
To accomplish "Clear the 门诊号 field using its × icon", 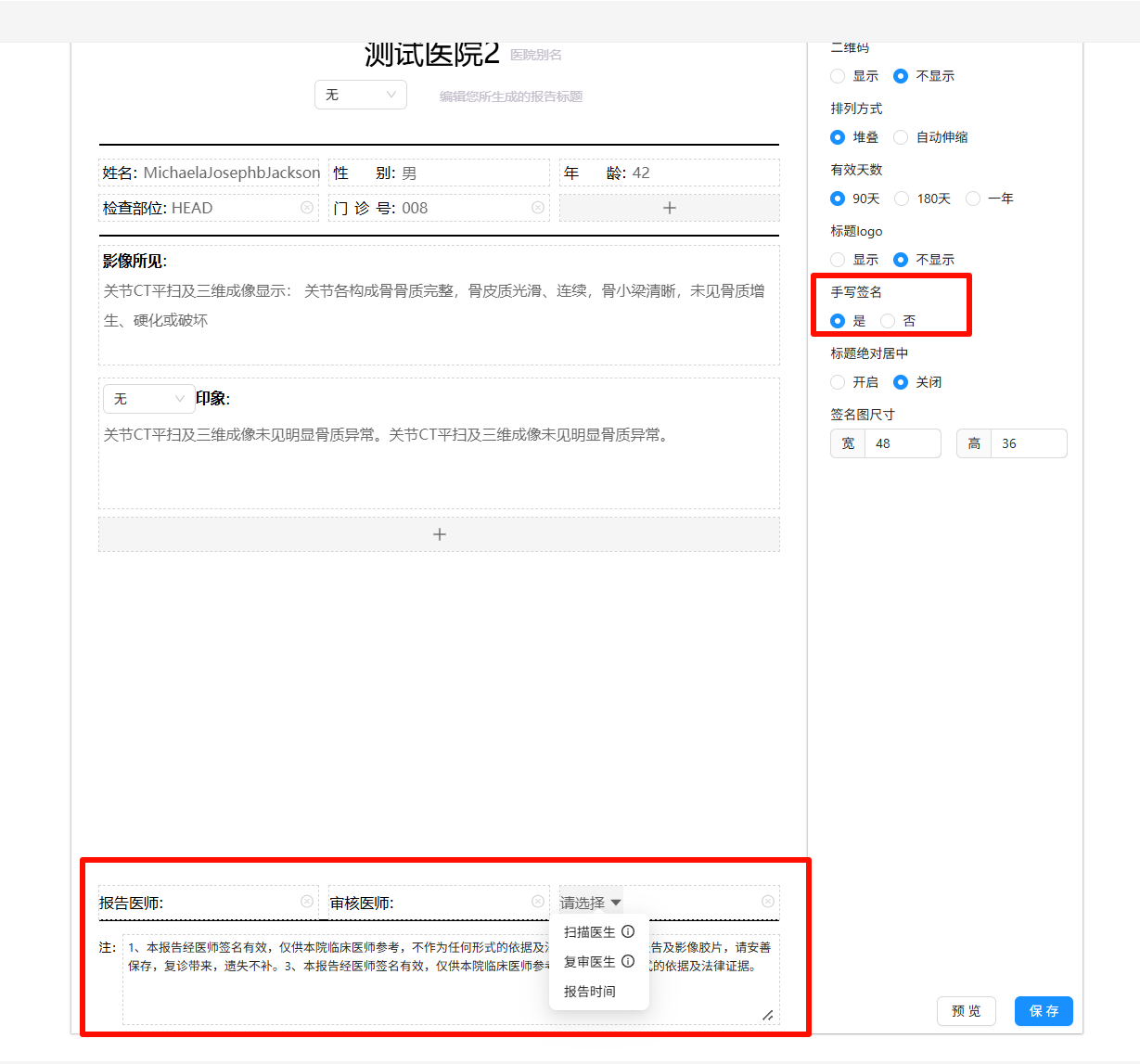I will [x=538, y=208].
